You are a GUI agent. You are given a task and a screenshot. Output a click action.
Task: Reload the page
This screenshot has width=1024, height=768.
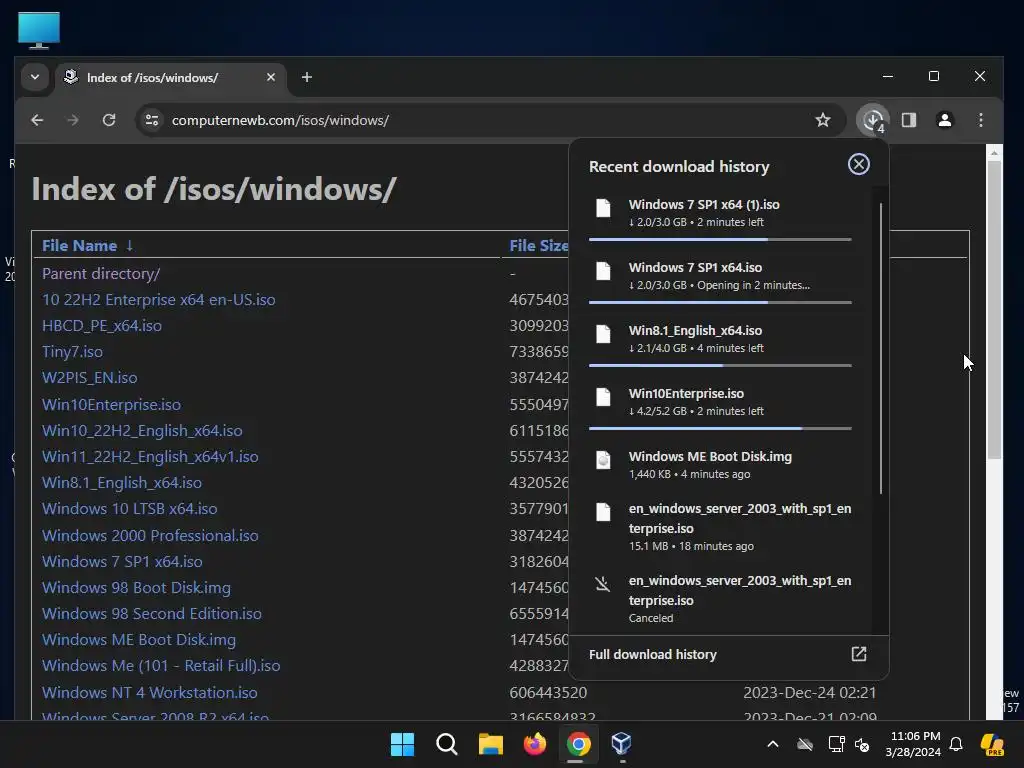coord(109,120)
